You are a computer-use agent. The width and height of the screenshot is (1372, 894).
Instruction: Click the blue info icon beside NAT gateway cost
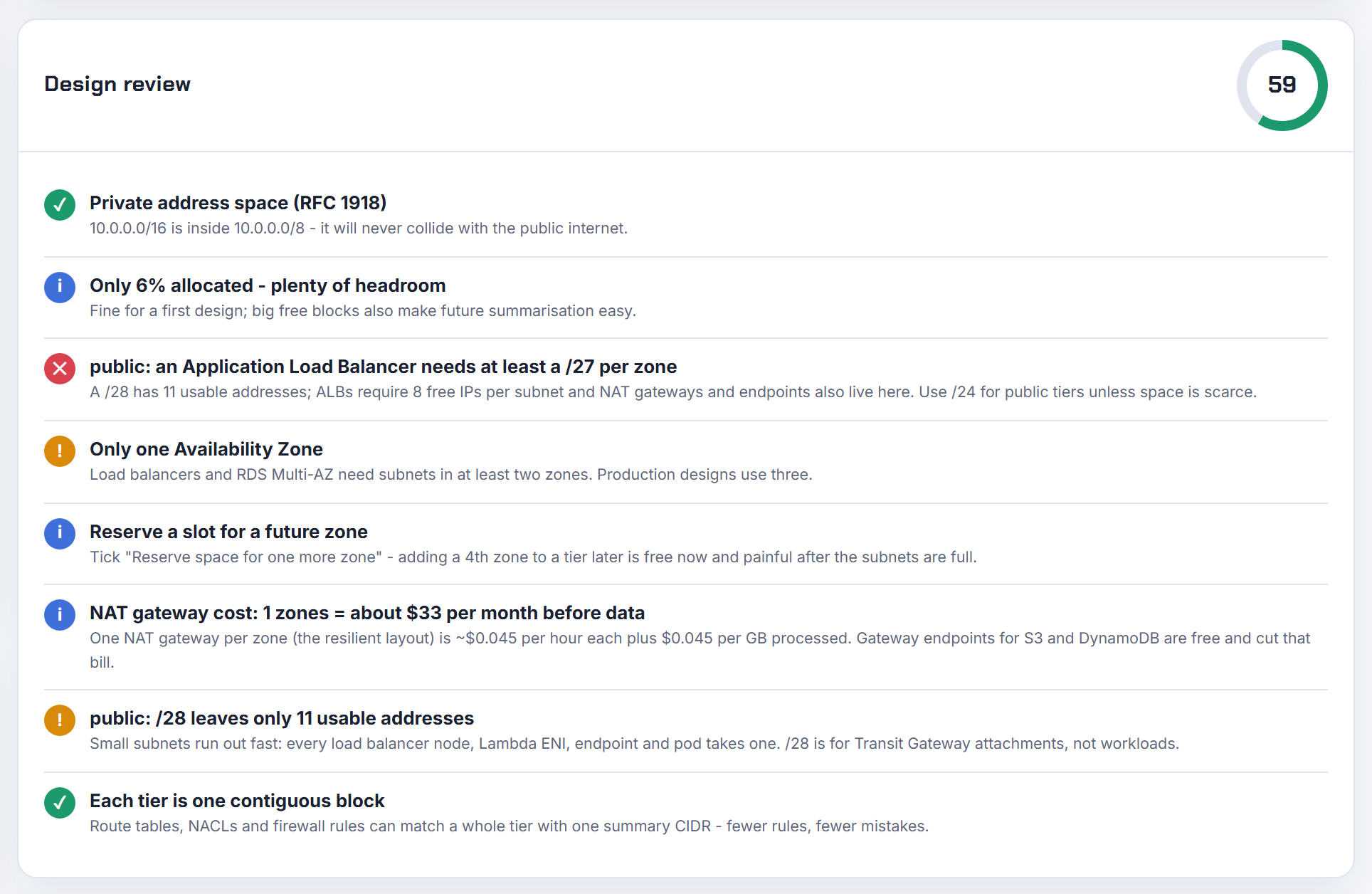(60, 615)
